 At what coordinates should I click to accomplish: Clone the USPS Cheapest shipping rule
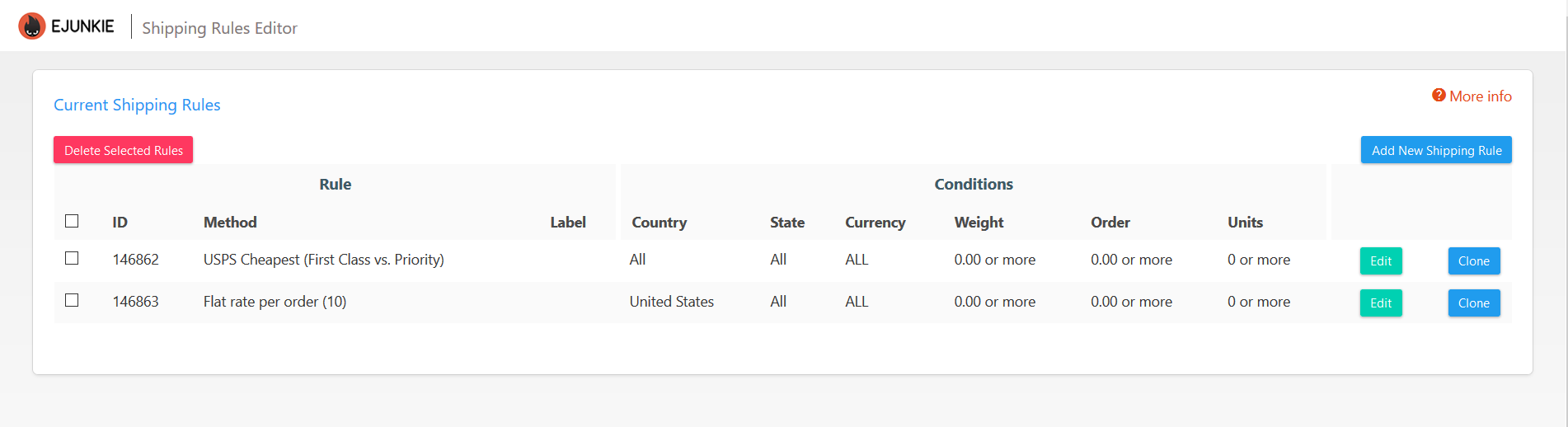(x=1473, y=260)
